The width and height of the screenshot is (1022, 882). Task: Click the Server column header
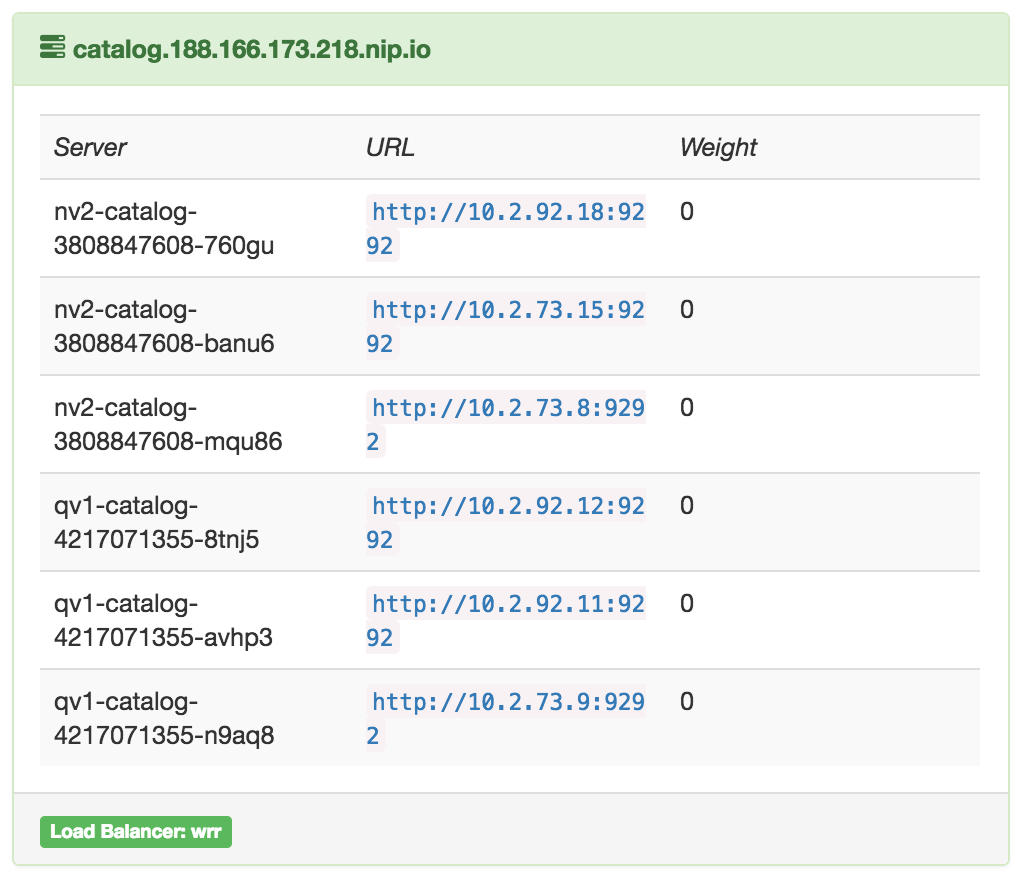coord(90,147)
